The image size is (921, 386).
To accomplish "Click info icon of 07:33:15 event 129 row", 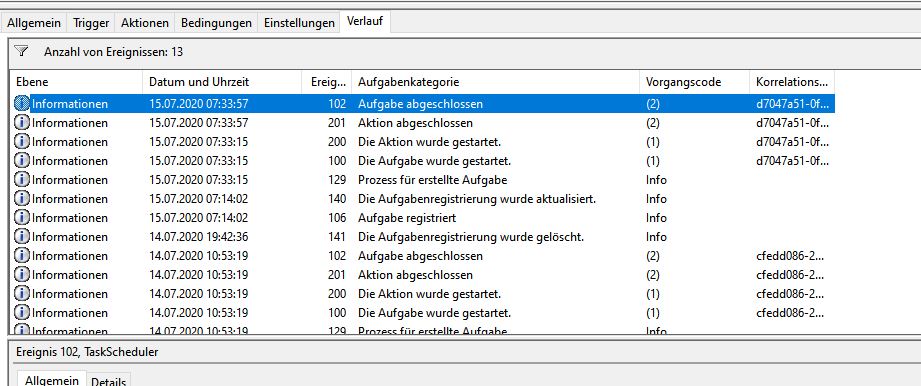I will tap(22, 179).
